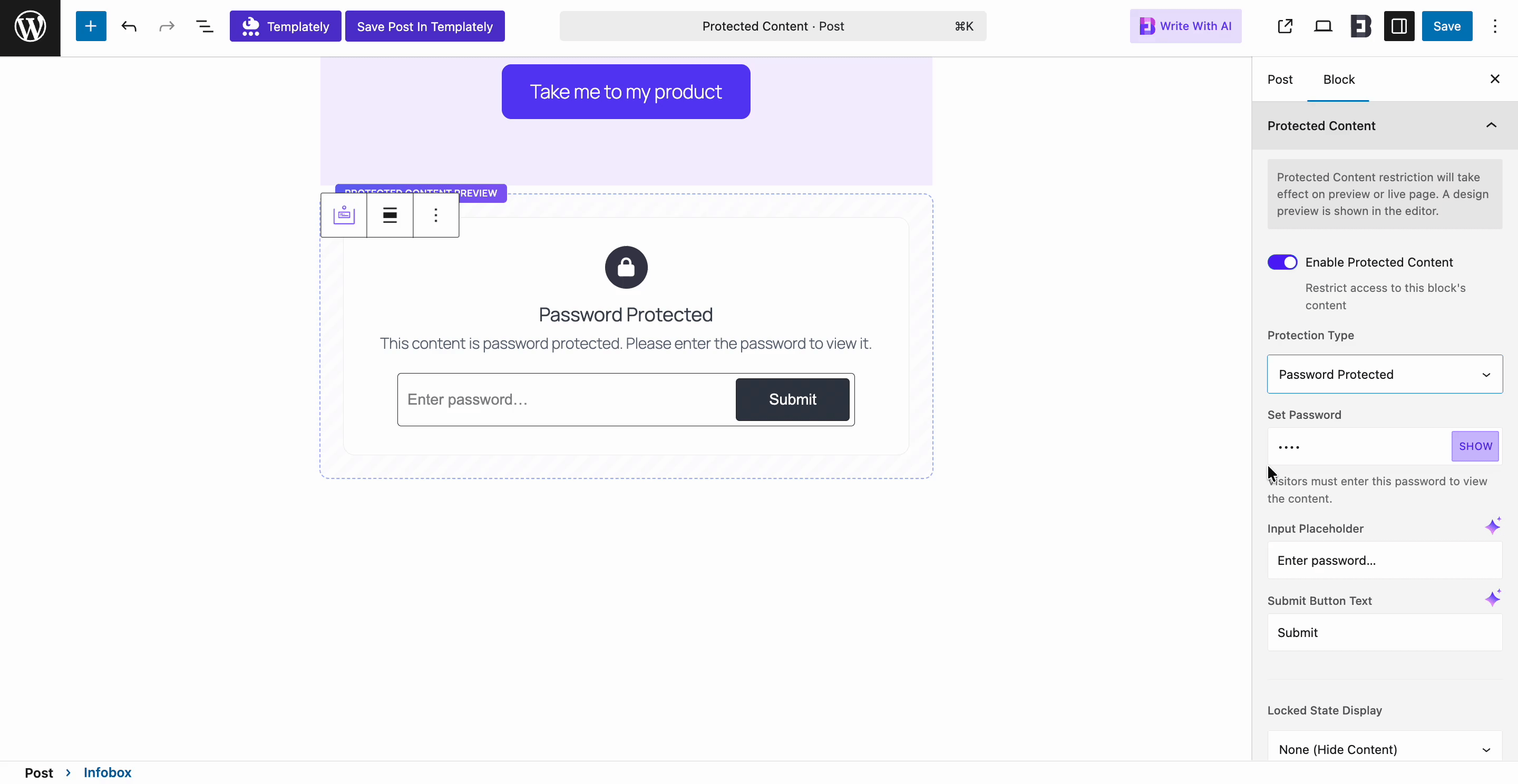Viewport: 1518px width, 784px height.
Task: Generate Input Placeholder with AI sparkle
Action: 1493,526
